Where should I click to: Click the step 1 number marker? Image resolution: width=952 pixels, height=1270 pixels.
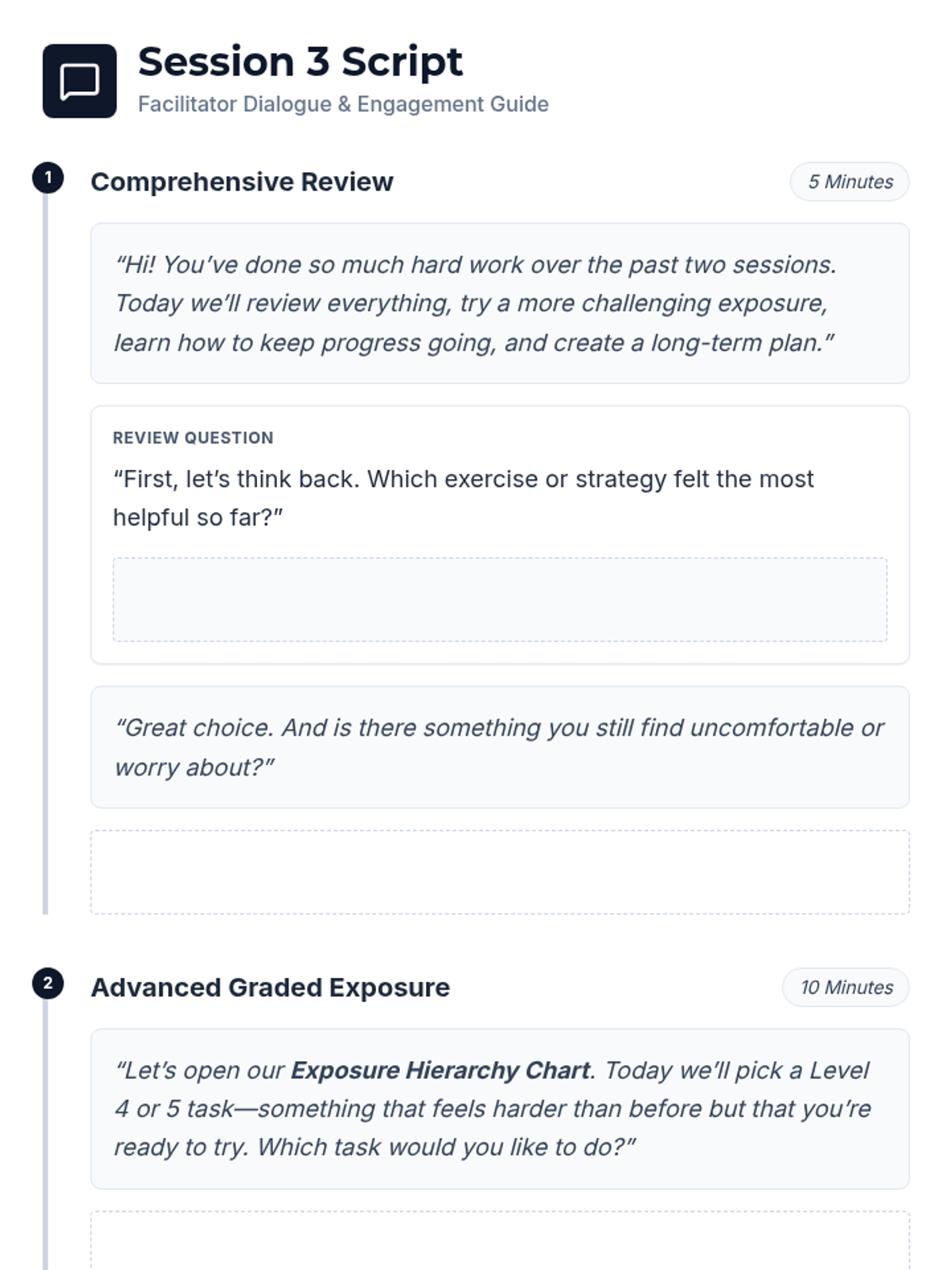48,178
